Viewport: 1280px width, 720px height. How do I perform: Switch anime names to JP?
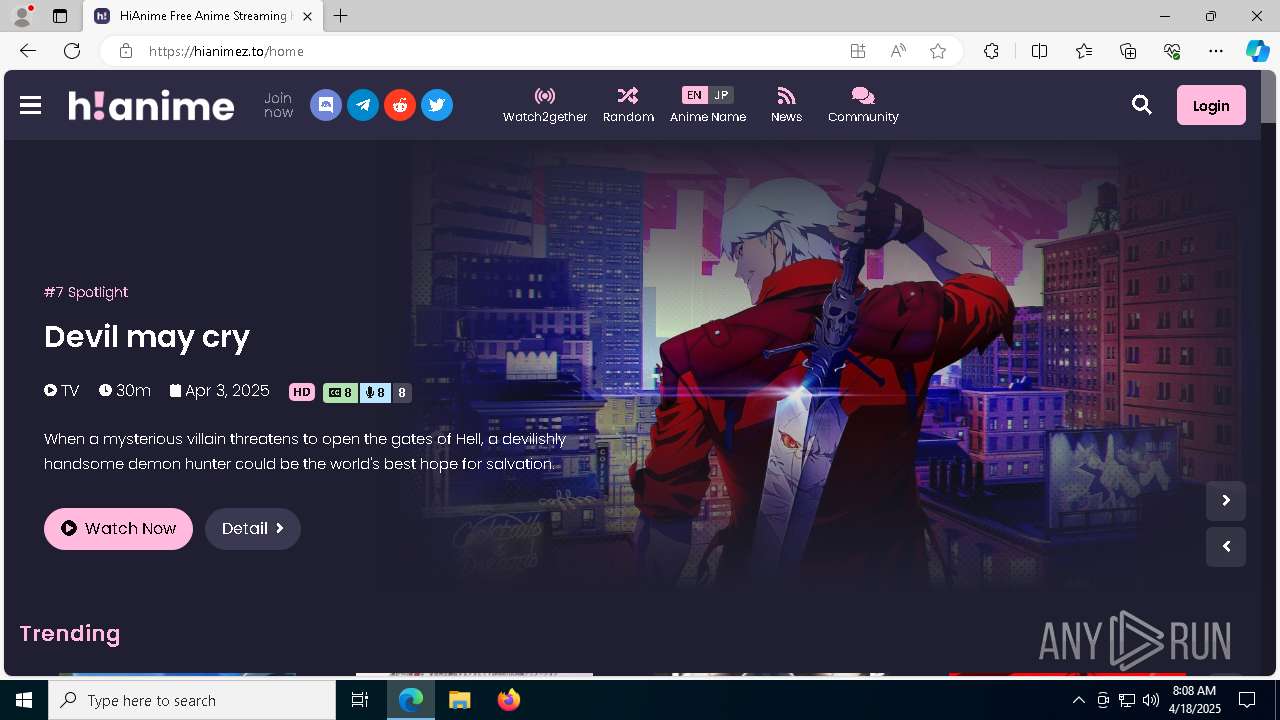tap(721, 95)
